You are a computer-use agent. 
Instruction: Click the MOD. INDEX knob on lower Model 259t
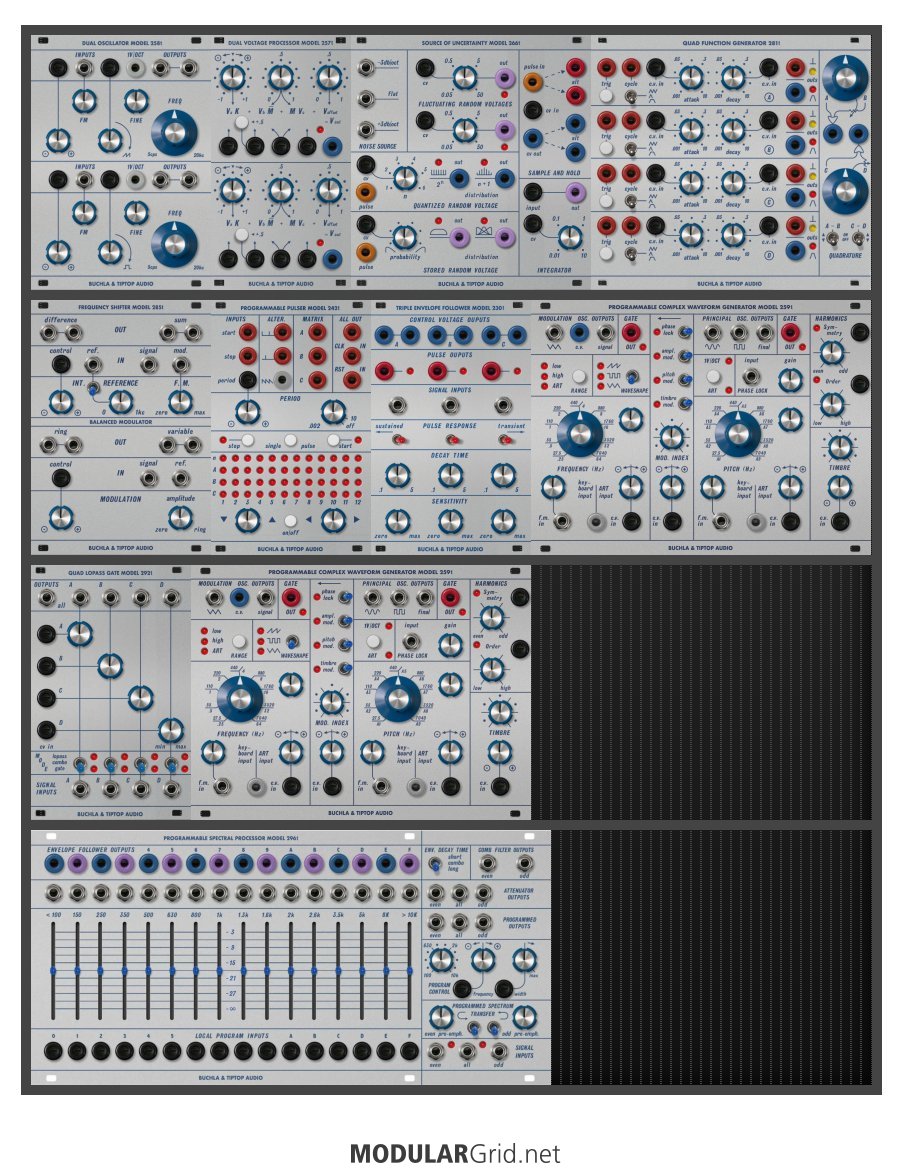(332, 702)
